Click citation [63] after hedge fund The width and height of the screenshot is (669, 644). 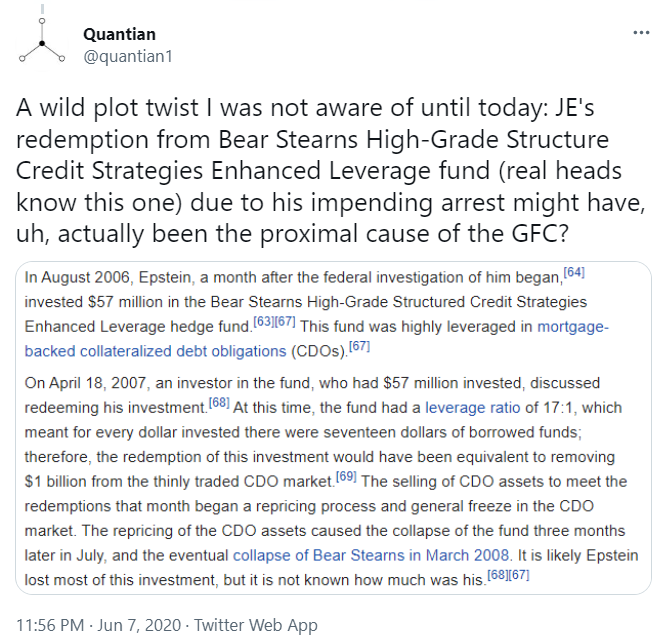(x=264, y=321)
